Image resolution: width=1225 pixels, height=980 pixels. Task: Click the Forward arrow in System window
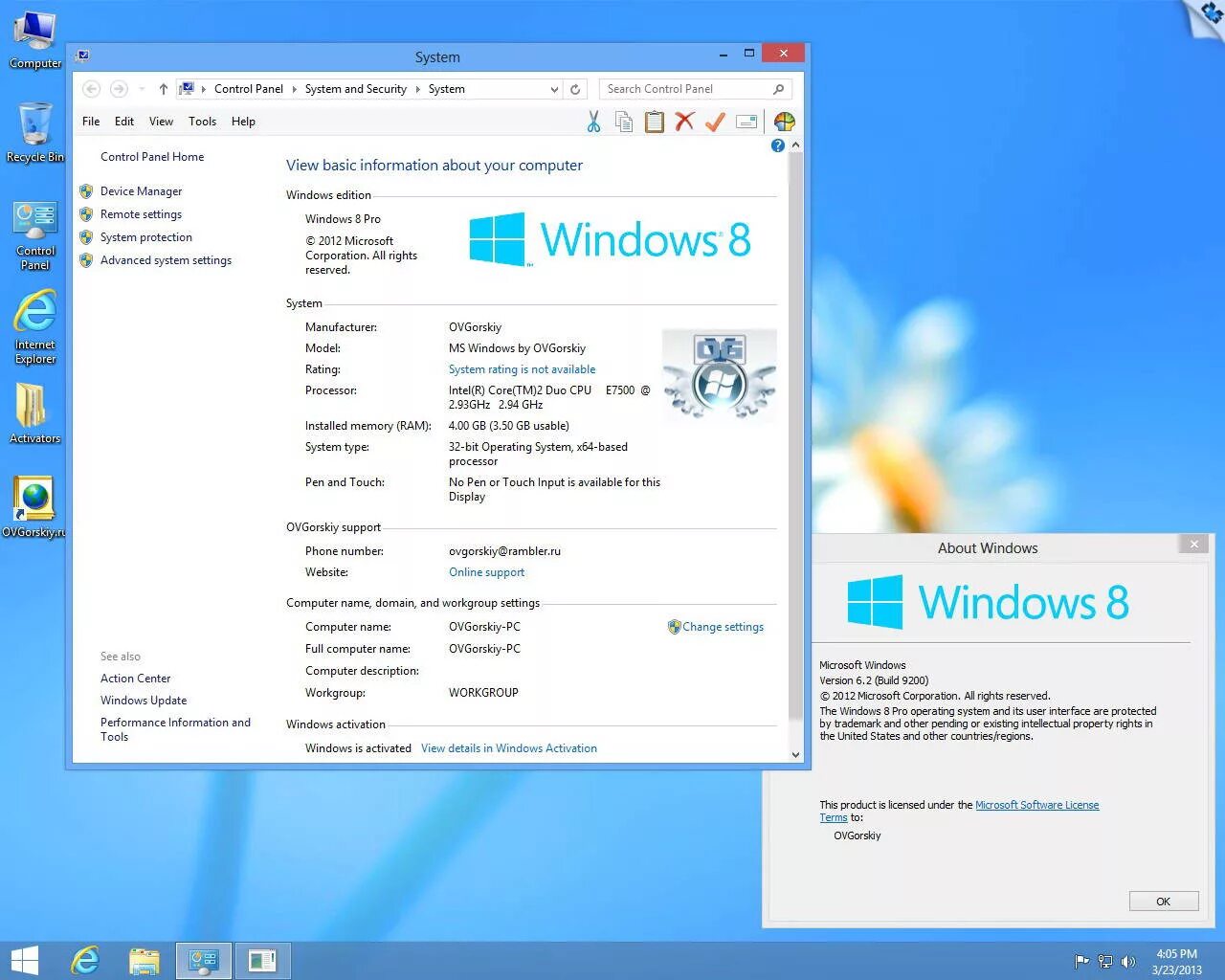[x=119, y=89]
